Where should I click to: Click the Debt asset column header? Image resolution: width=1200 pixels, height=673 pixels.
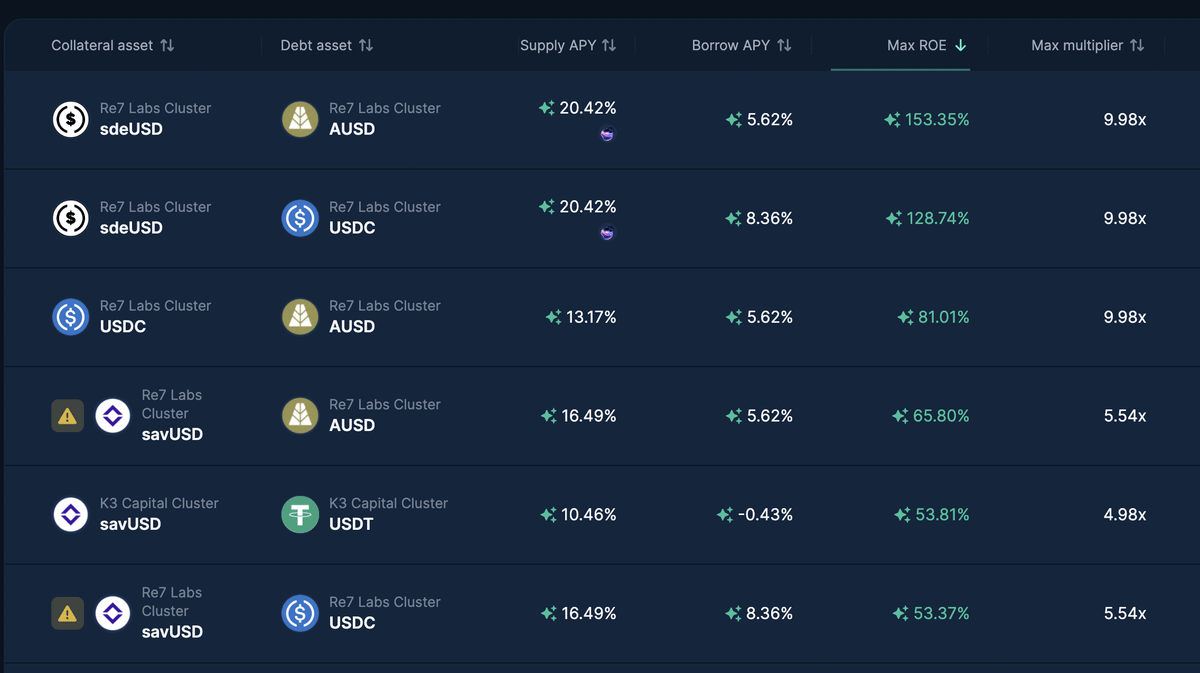click(x=327, y=45)
